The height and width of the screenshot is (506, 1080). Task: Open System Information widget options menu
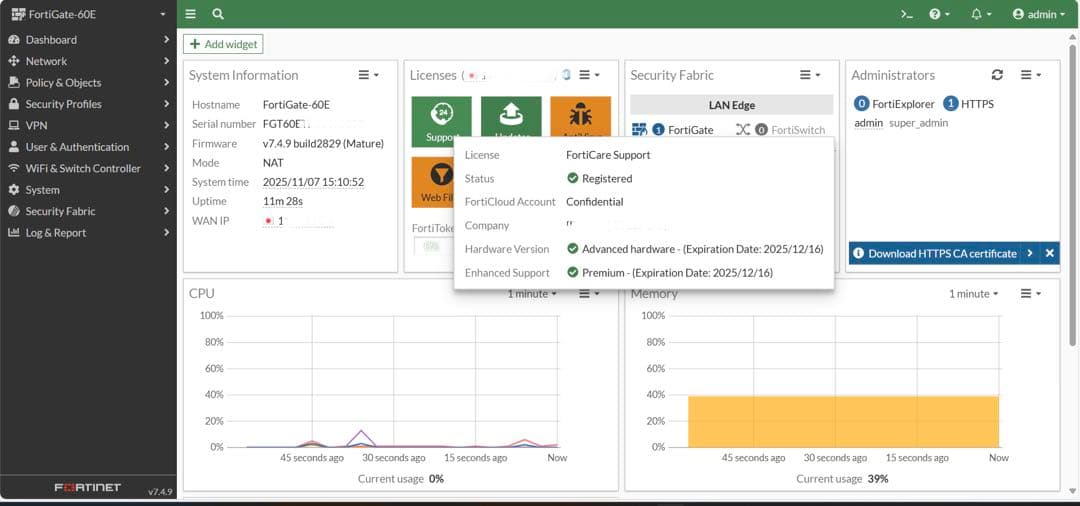pos(368,75)
